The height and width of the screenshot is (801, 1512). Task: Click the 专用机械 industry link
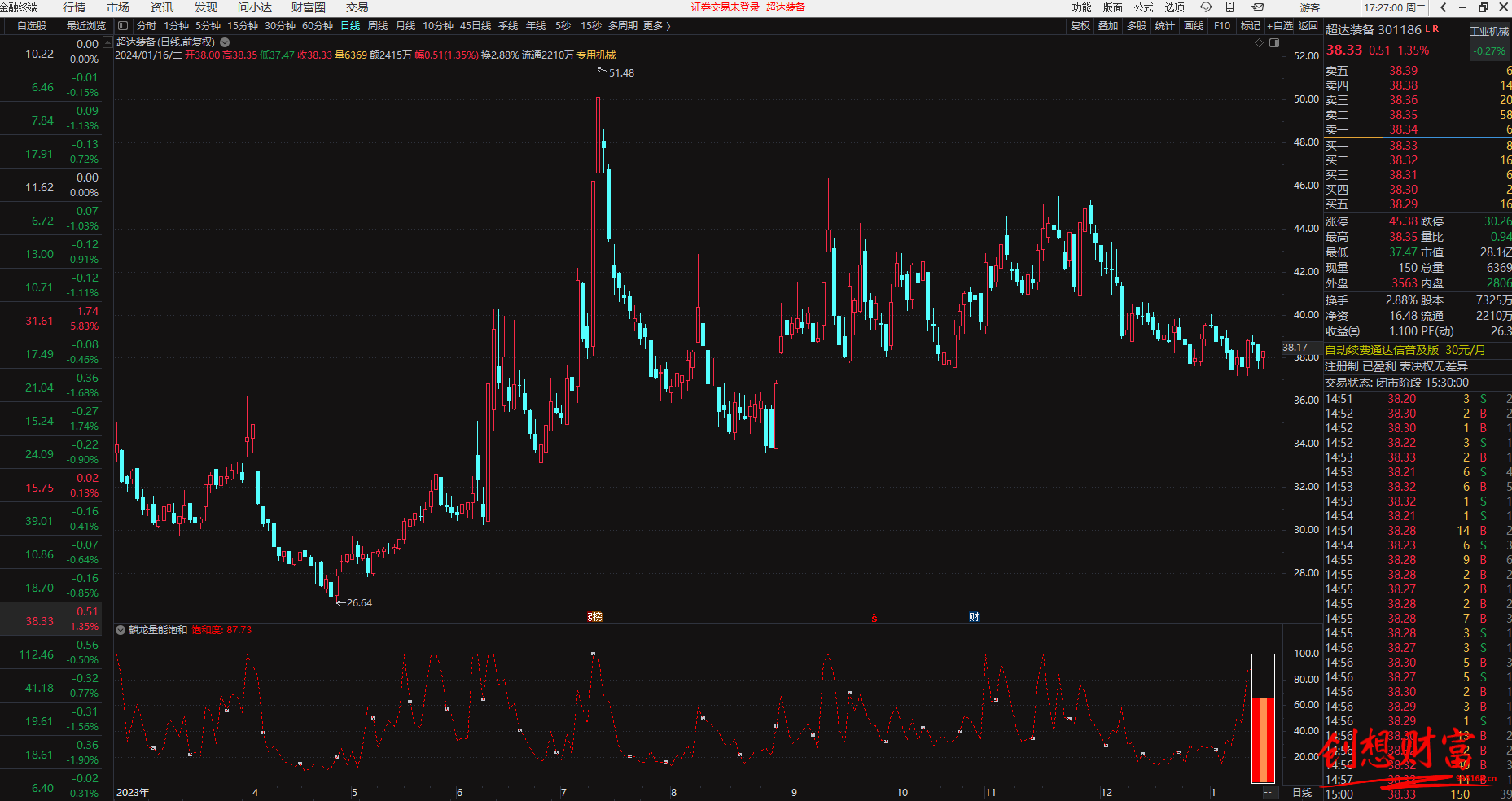pyautogui.click(x=596, y=55)
